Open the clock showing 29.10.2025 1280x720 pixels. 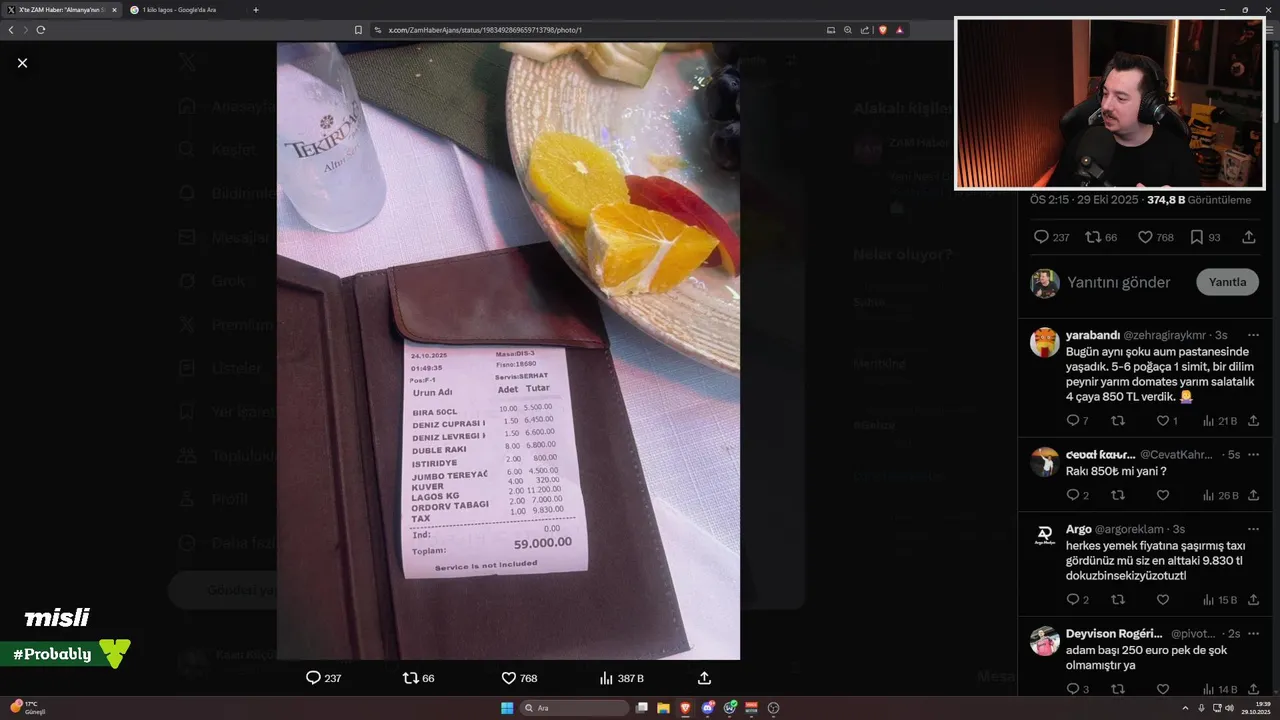(1255, 708)
